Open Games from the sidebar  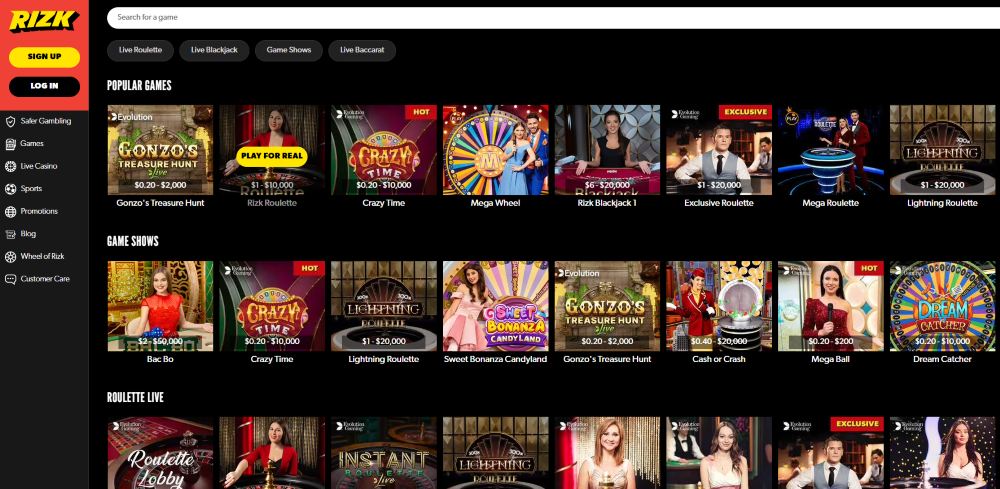[x=32, y=143]
